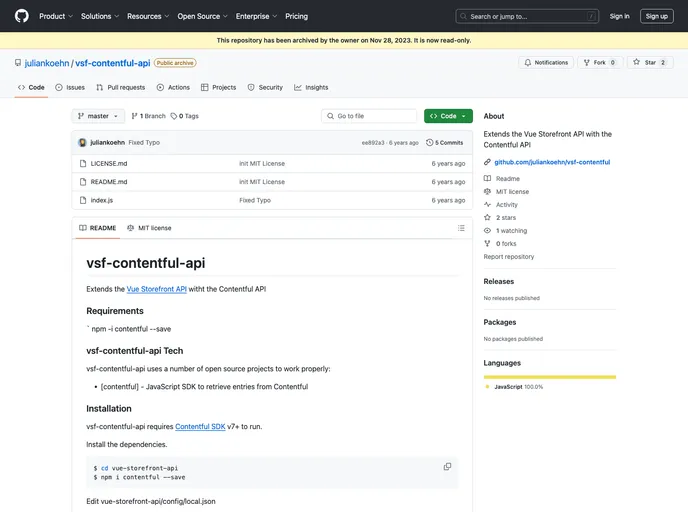Select the Issues tab
Screen dimensions: 688x512
[70, 87]
